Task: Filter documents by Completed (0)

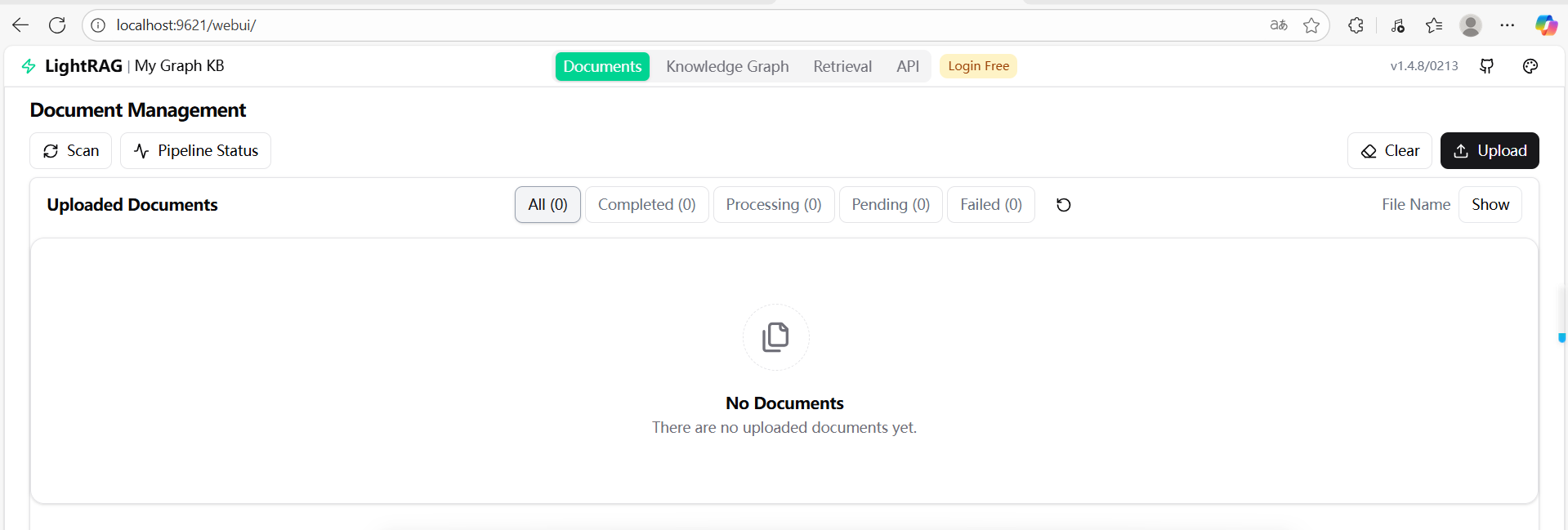Action: pos(646,204)
